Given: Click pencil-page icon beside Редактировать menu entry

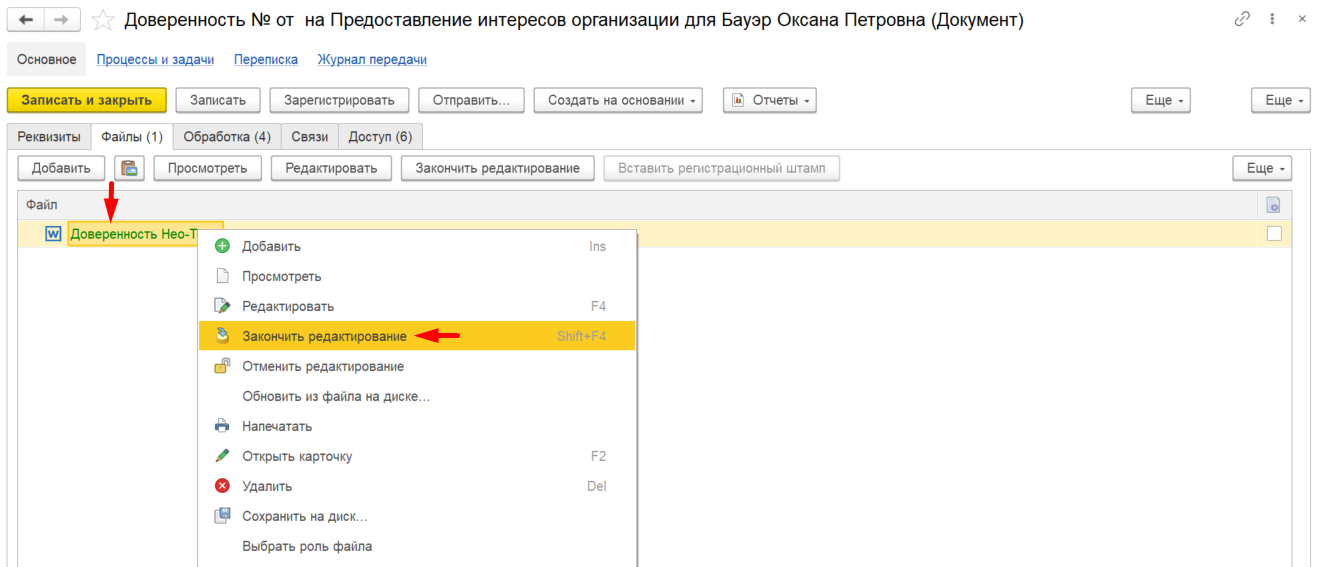Looking at the screenshot, I should [223, 306].
